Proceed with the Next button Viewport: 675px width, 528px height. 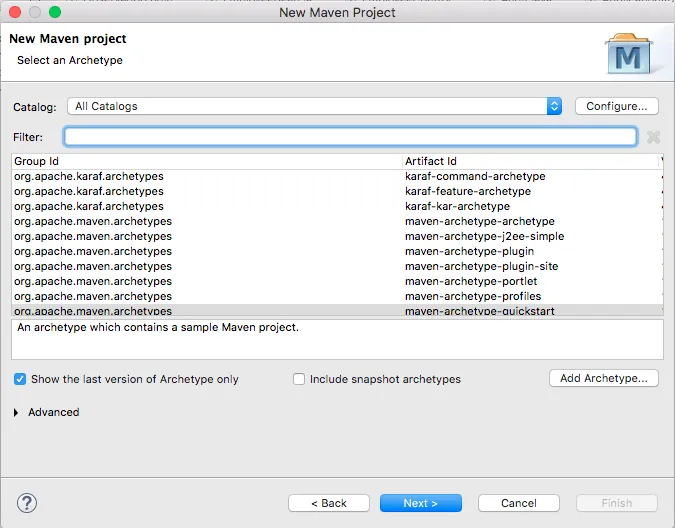point(421,503)
